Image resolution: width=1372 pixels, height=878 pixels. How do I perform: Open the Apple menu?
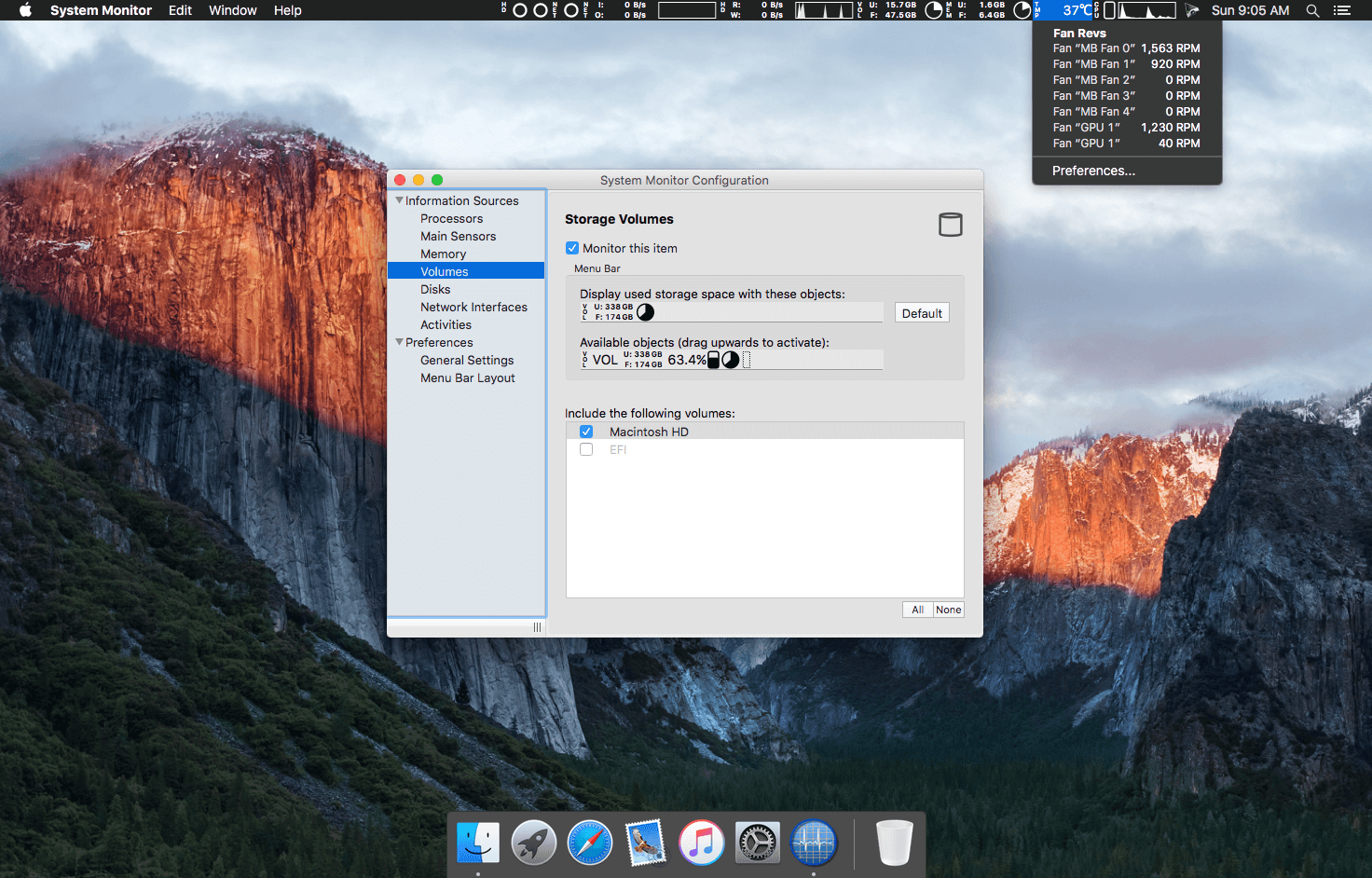[x=25, y=10]
